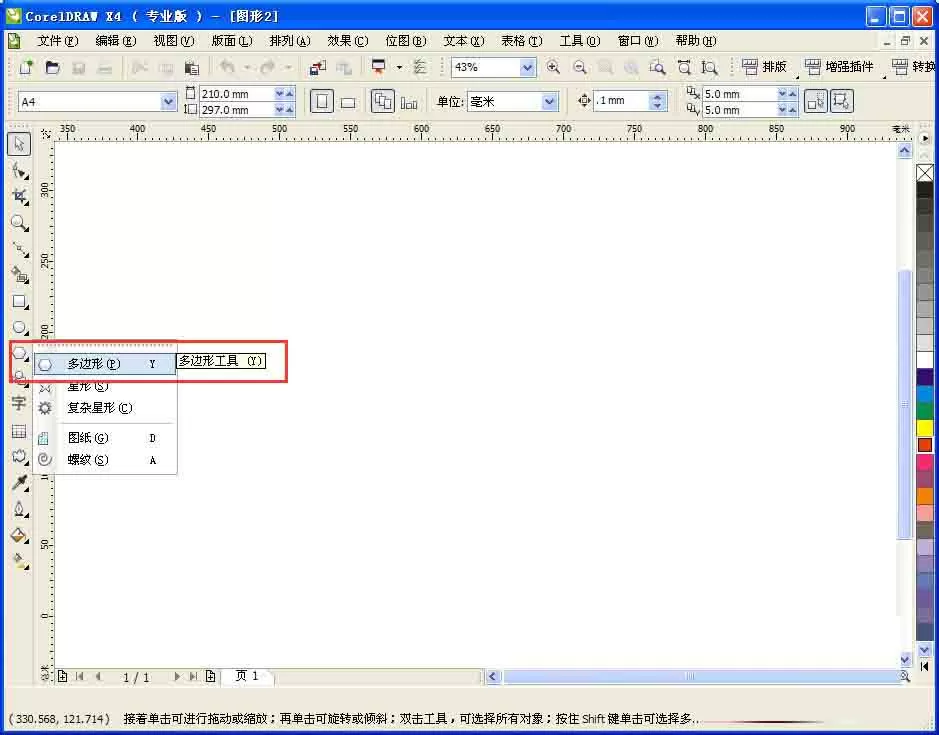Go to next page arrow
This screenshot has width=939, height=735.
click(177, 676)
